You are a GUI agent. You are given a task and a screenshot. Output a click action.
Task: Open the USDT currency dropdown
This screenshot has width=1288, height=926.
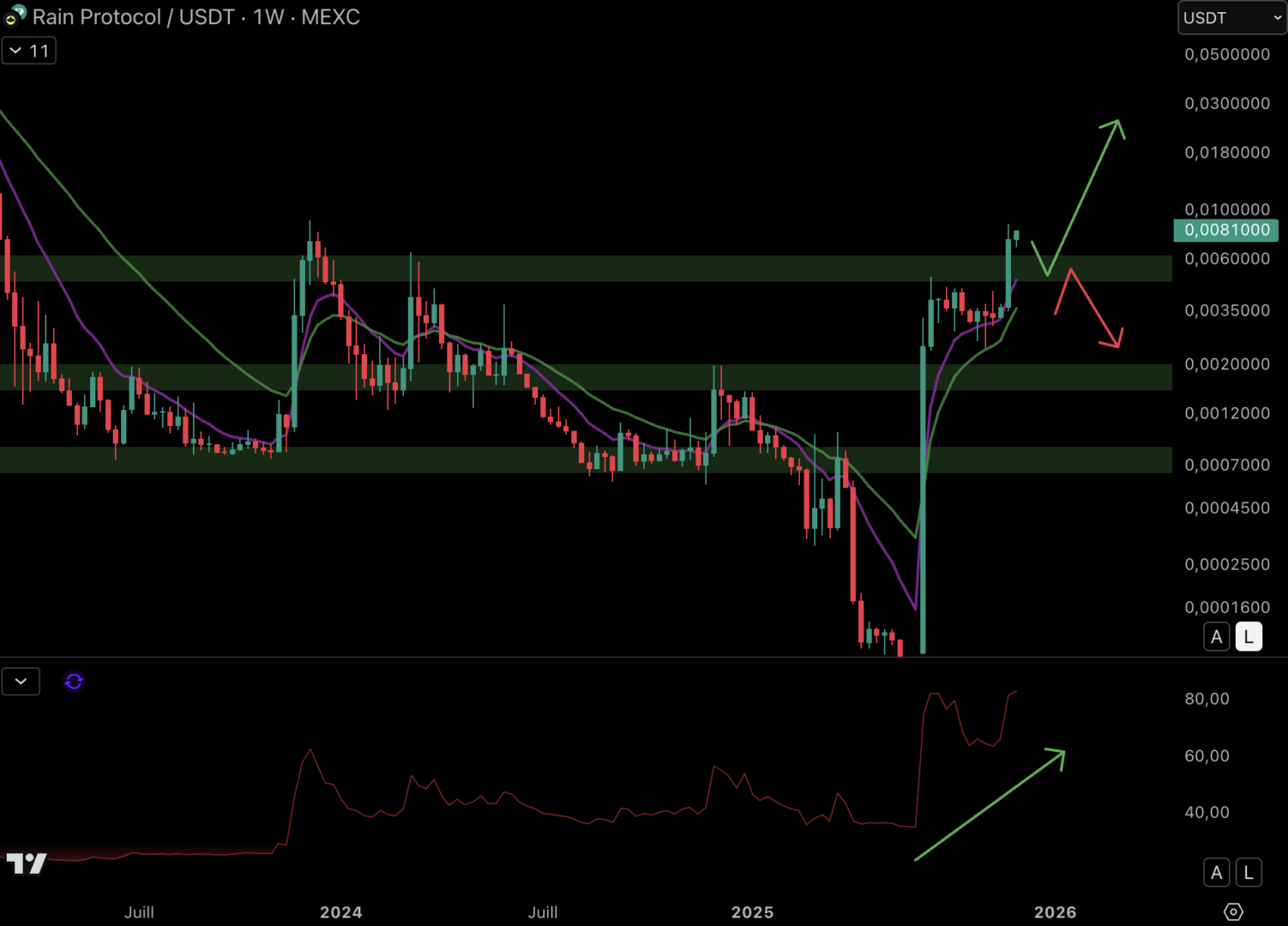pos(1231,18)
